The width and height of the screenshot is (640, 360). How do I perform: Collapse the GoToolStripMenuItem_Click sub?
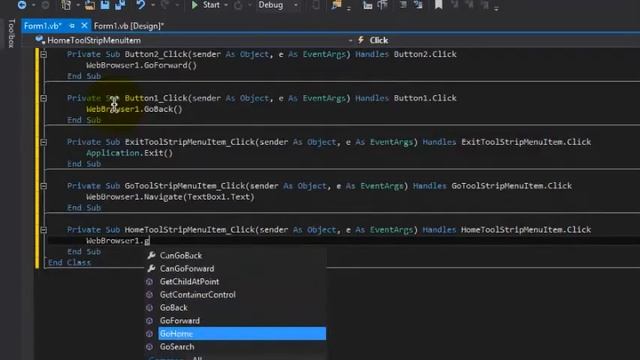(44, 186)
